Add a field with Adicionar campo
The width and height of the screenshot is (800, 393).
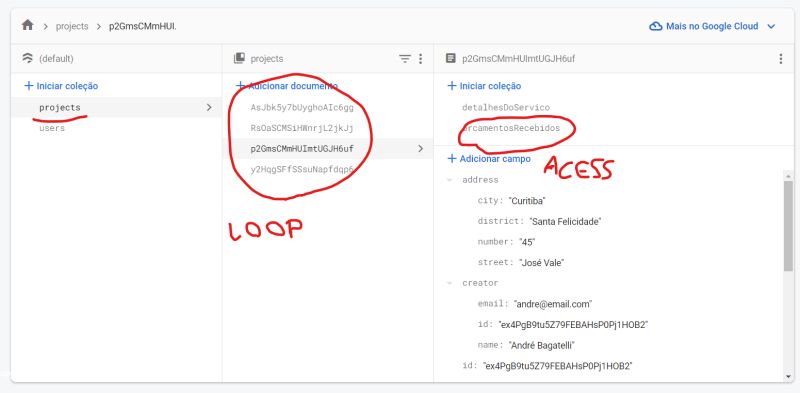pyautogui.click(x=489, y=159)
